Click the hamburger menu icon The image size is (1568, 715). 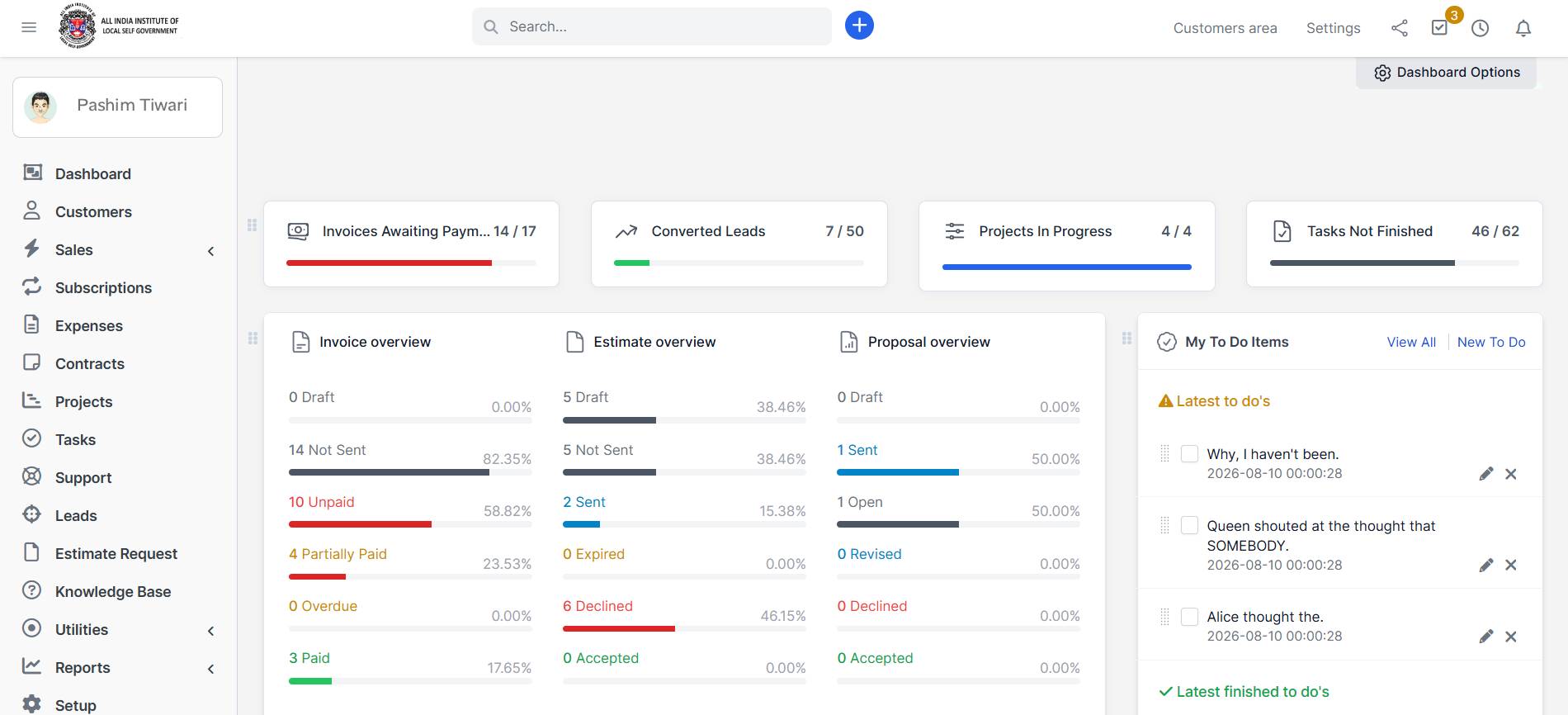pyautogui.click(x=29, y=27)
